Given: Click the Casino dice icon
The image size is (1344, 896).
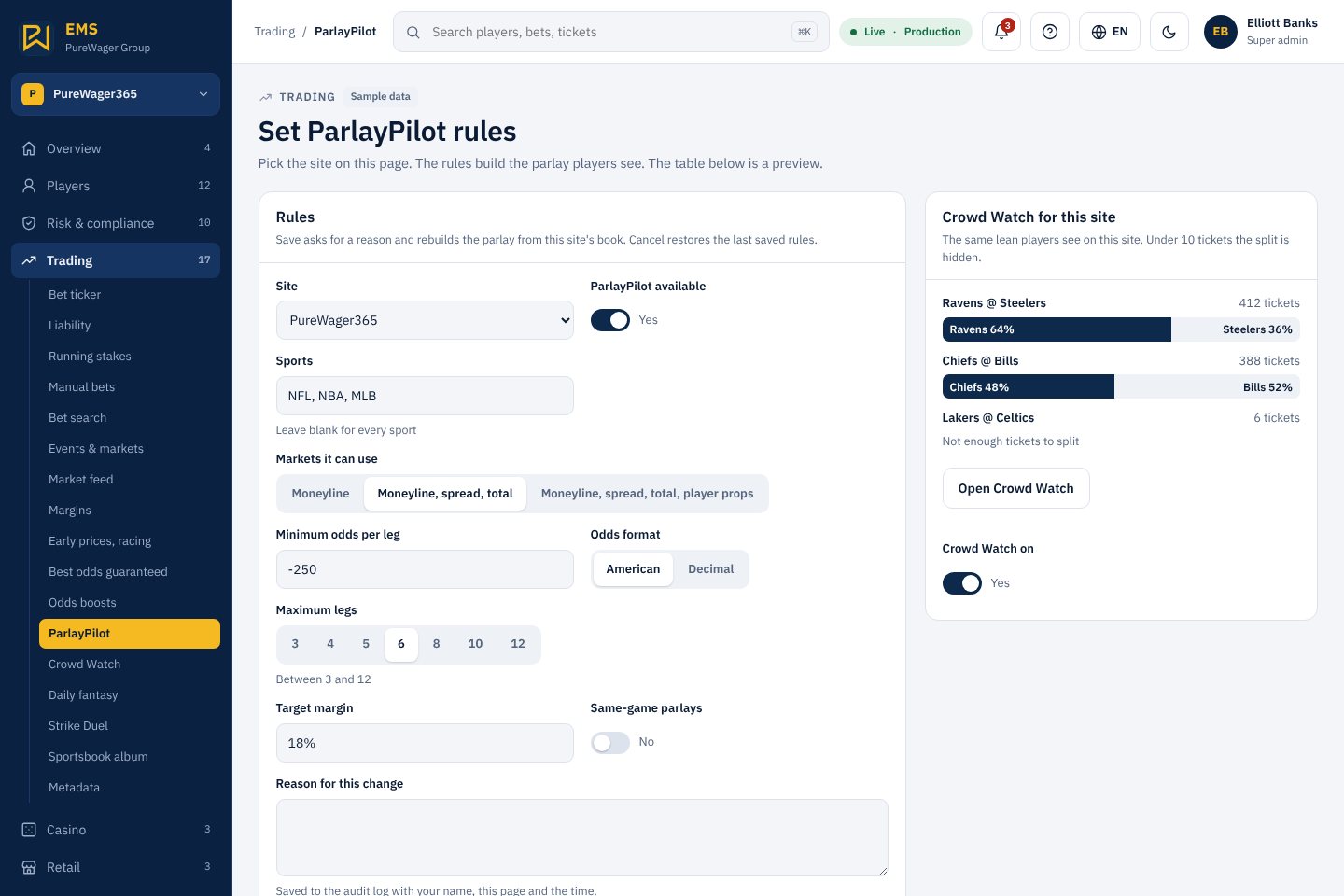Looking at the screenshot, I should coord(29,830).
